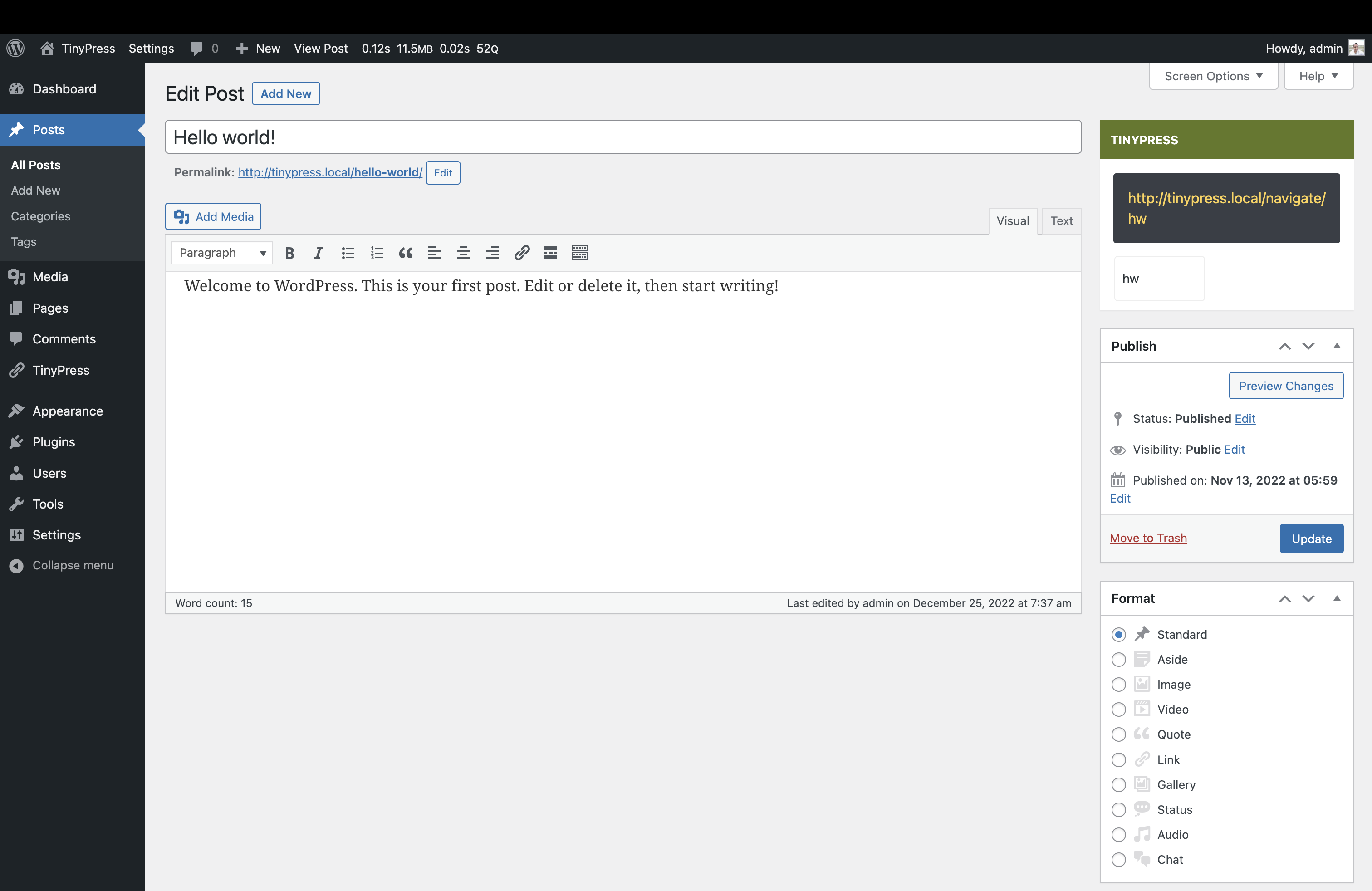Viewport: 1372px width, 891px height.
Task: Click the insert link icon
Action: [522, 253]
